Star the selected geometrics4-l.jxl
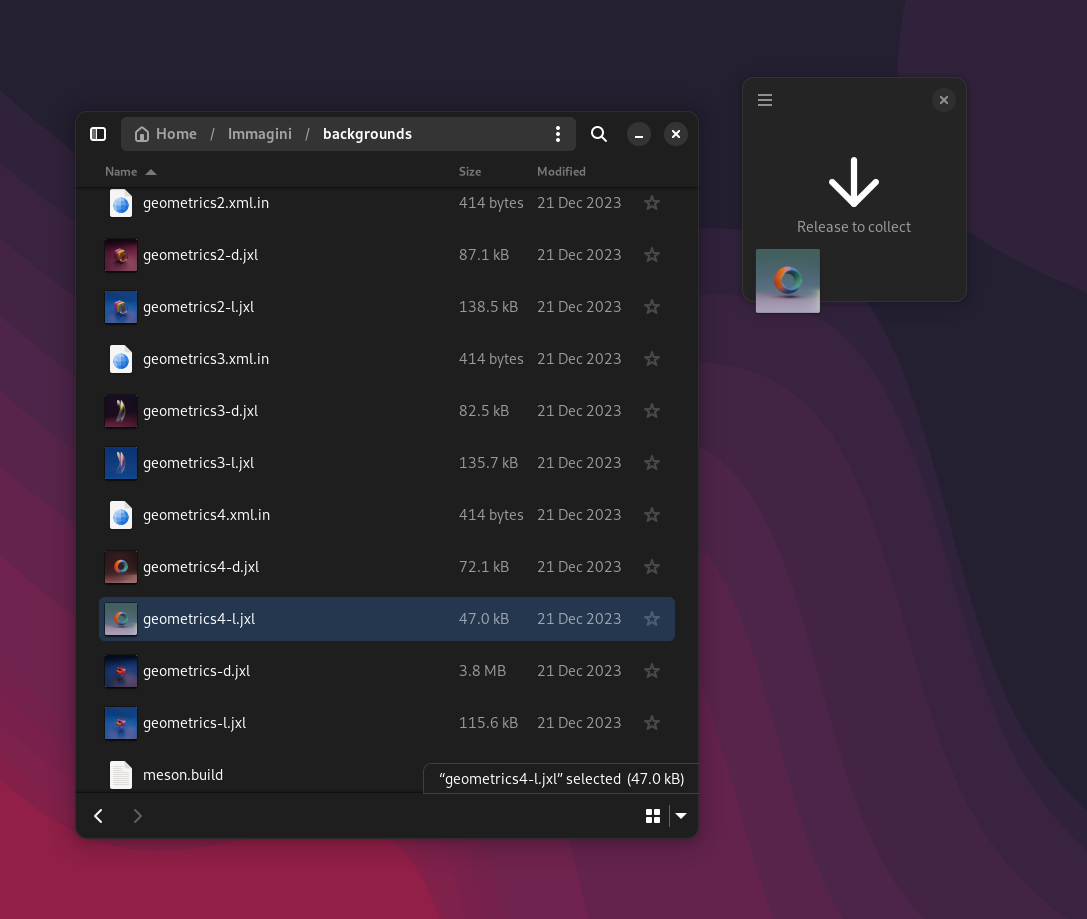1087x919 pixels. coord(652,619)
